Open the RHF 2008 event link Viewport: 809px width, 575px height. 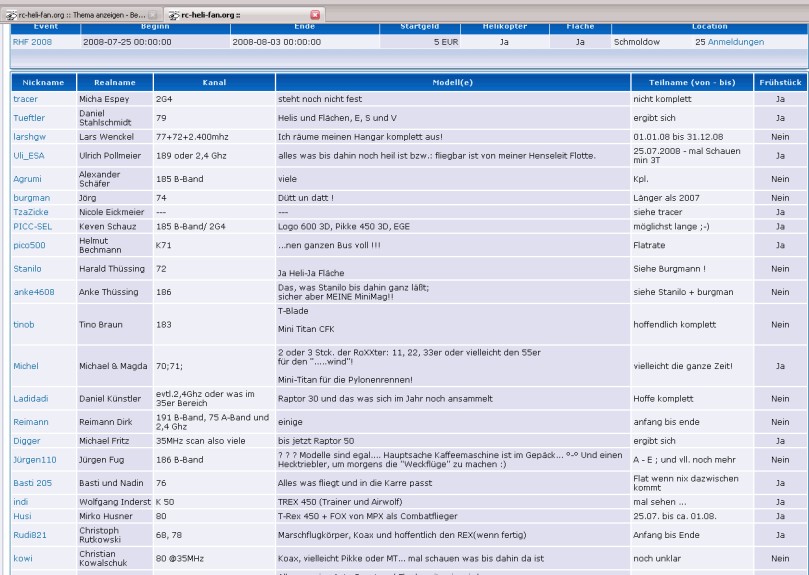pos(32,42)
